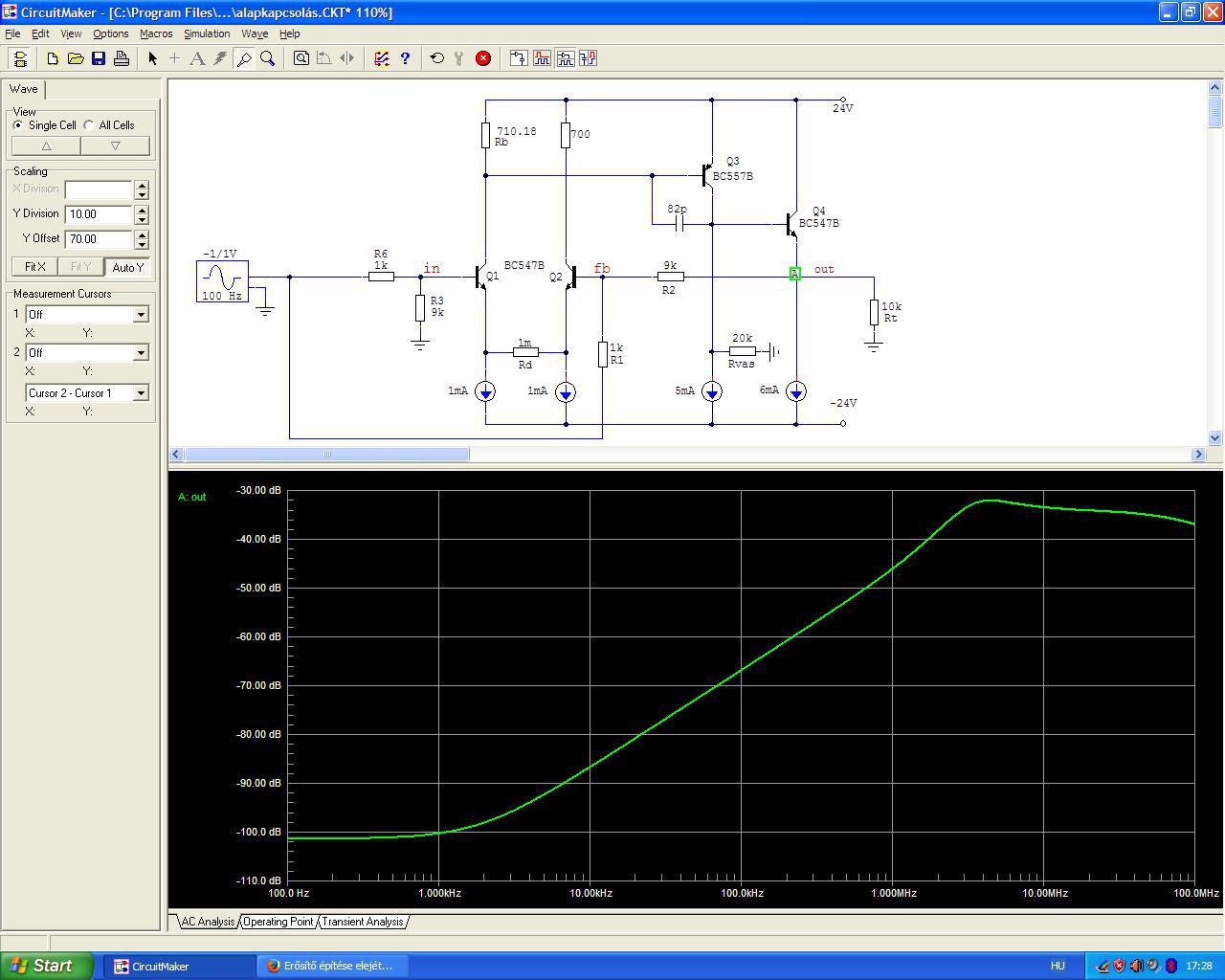
Task: Open the Measurement Cursor 1 dropdown
Action: click(x=141, y=315)
